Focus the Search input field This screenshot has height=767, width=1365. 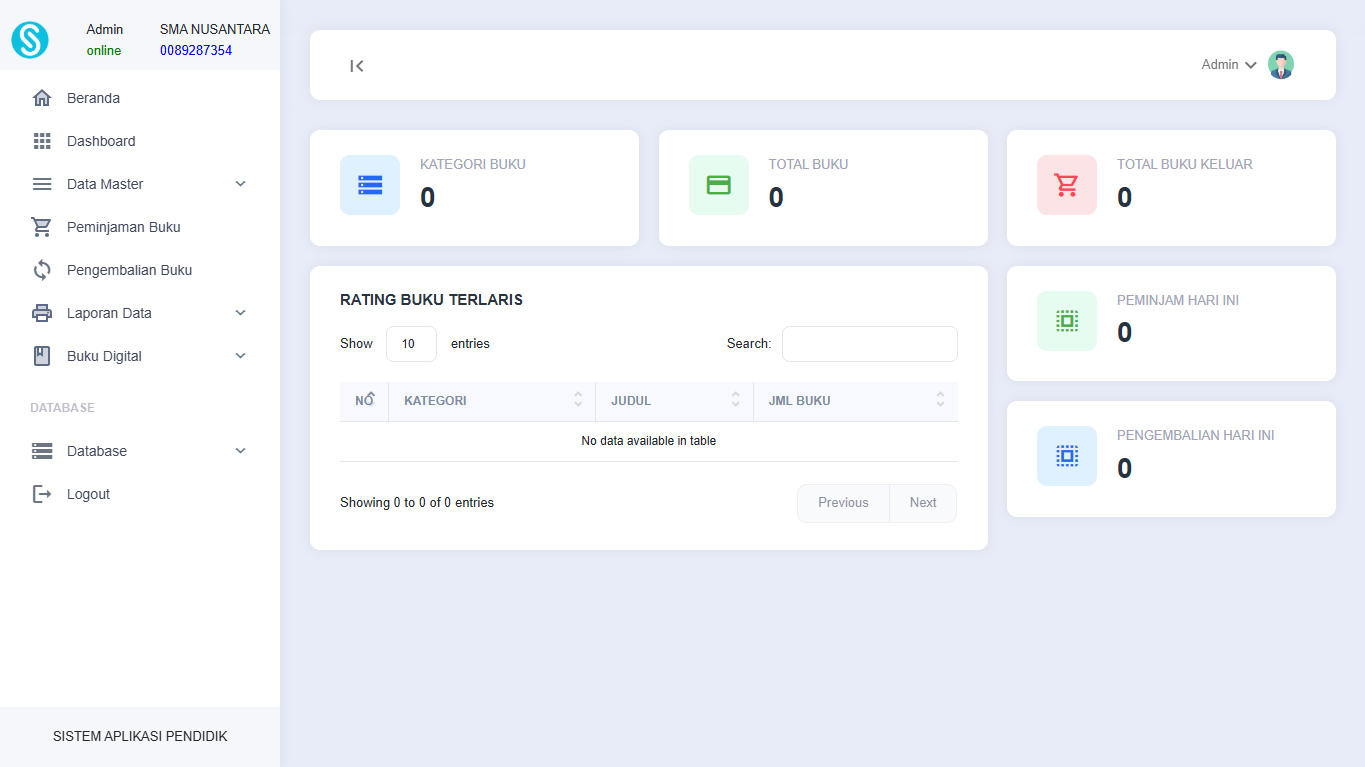click(869, 344)
